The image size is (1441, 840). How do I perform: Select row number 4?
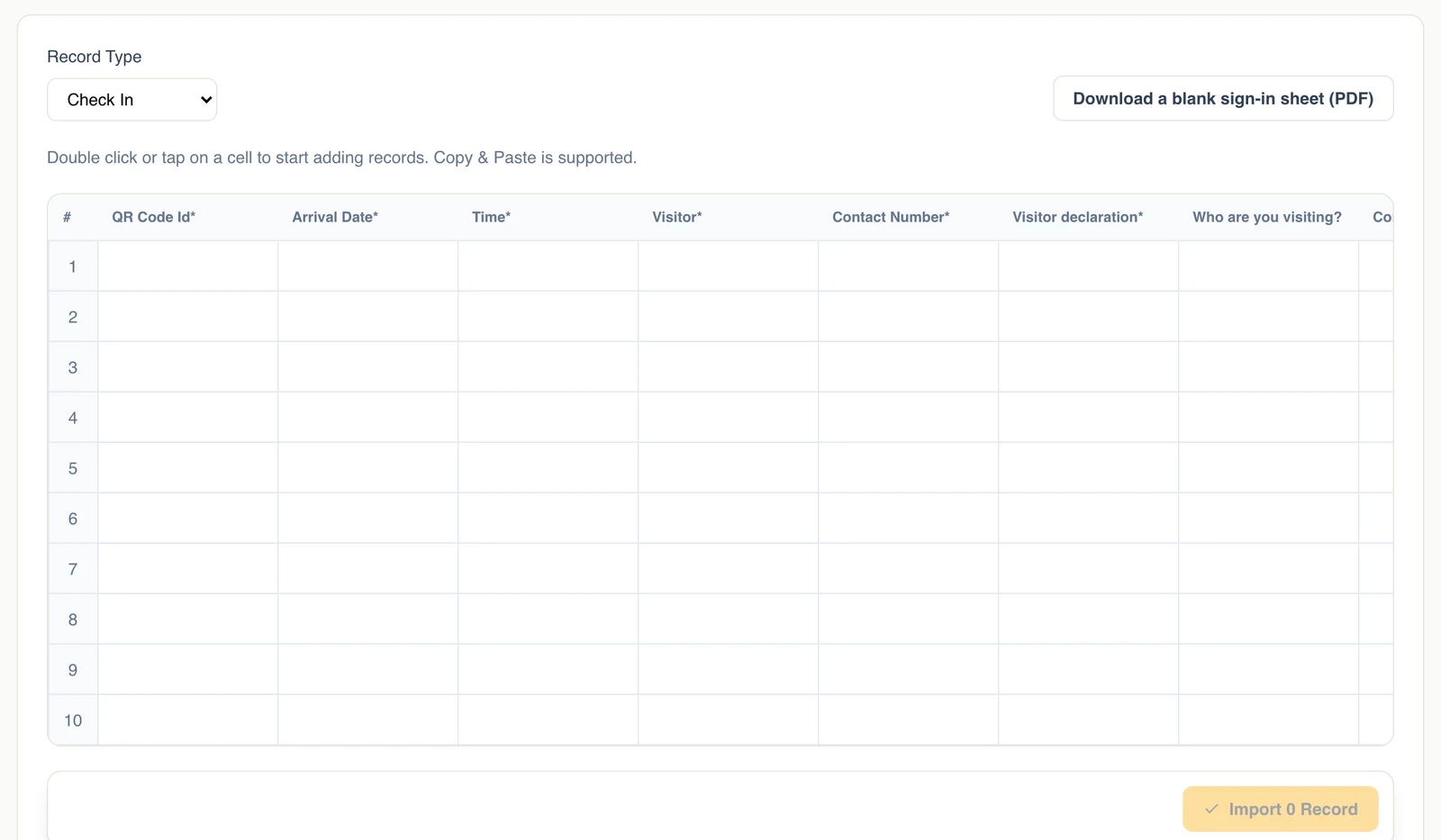[73, 418]
